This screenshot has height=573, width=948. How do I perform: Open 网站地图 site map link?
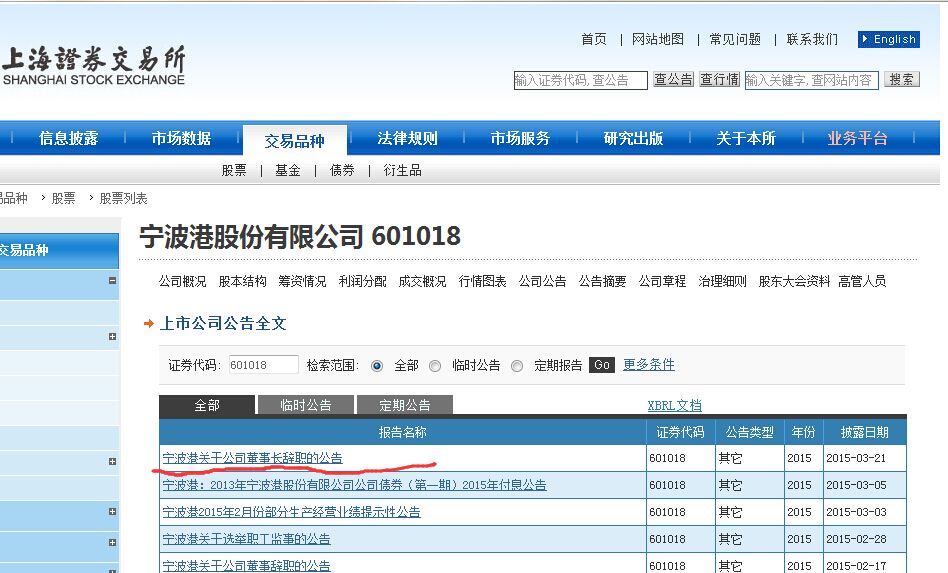(658, 39)
